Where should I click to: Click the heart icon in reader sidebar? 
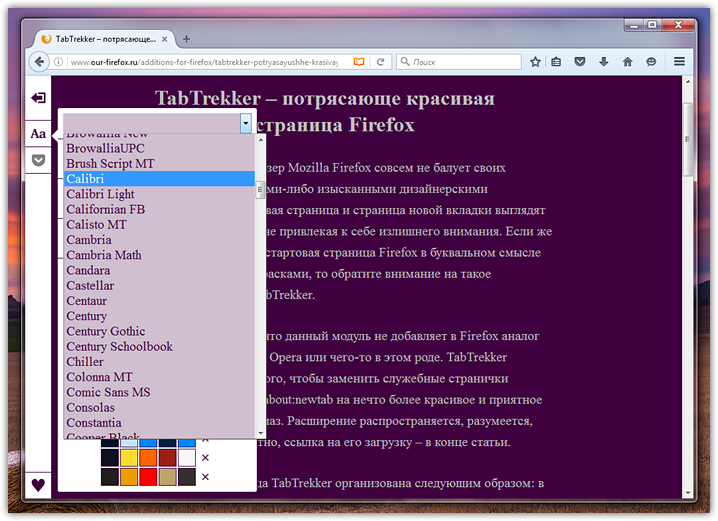coord(38,485)
